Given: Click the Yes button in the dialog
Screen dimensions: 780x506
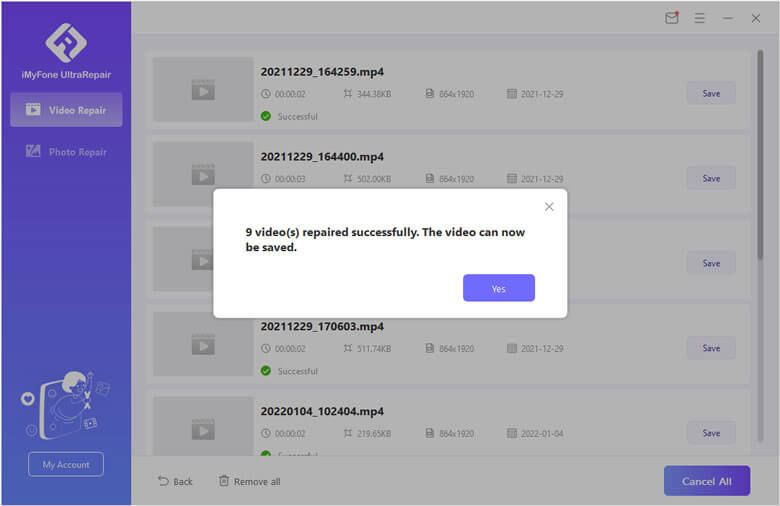Looking at the screenshot, I should pyautogui.click(x=498, y=288).
